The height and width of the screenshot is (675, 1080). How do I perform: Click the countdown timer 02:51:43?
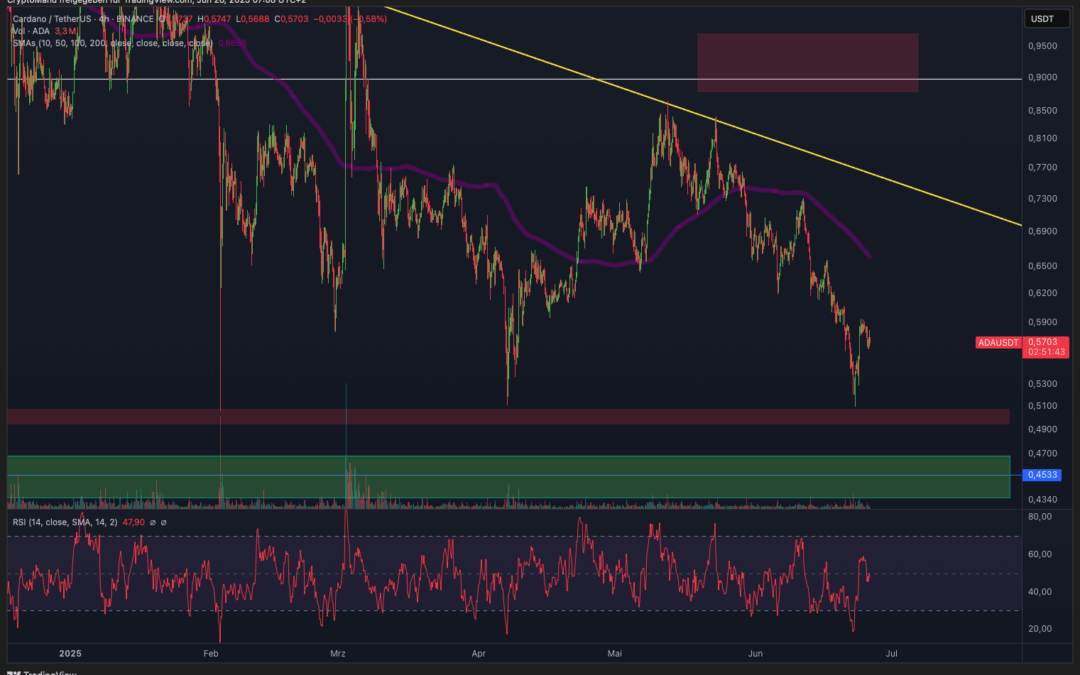(x=1046, y=352)
